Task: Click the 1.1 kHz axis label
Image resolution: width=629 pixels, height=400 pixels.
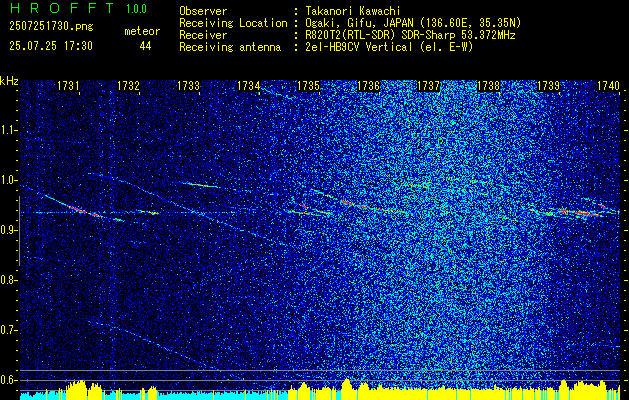Action: (8, 130)
